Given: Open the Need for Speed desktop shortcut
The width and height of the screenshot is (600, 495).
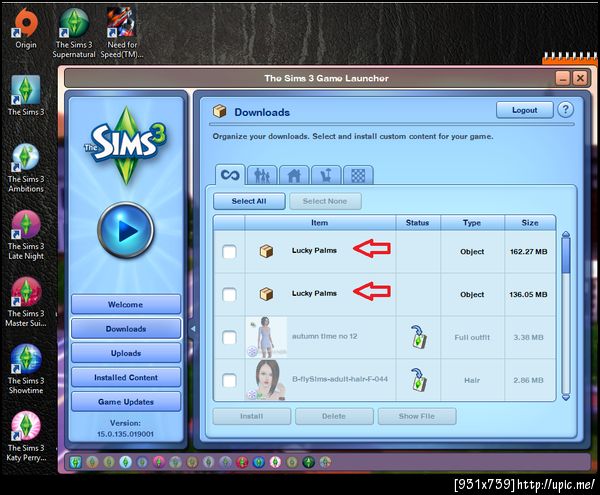Looking at the screenshot, I should 122,34.
